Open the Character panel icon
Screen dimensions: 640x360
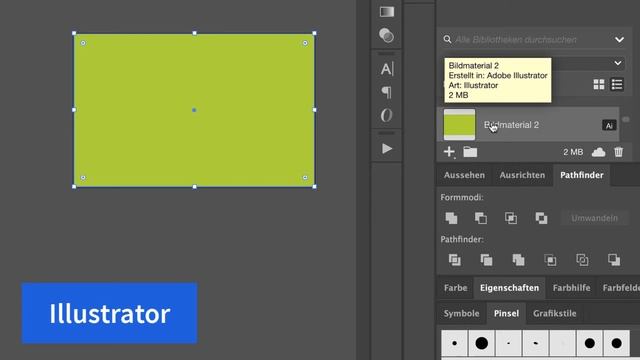tap(387, 69)
